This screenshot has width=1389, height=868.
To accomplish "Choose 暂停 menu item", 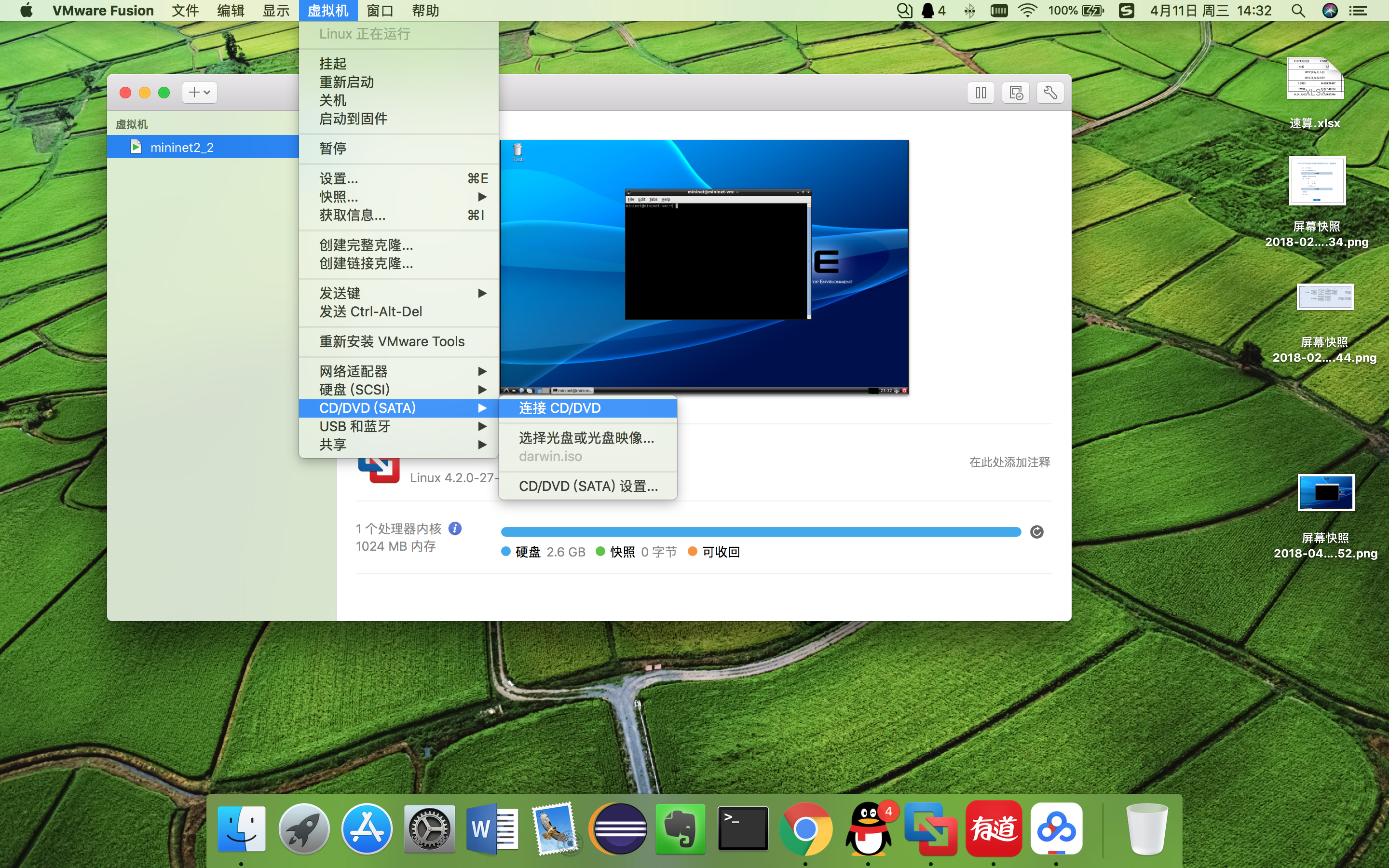I will pos(398,148).
